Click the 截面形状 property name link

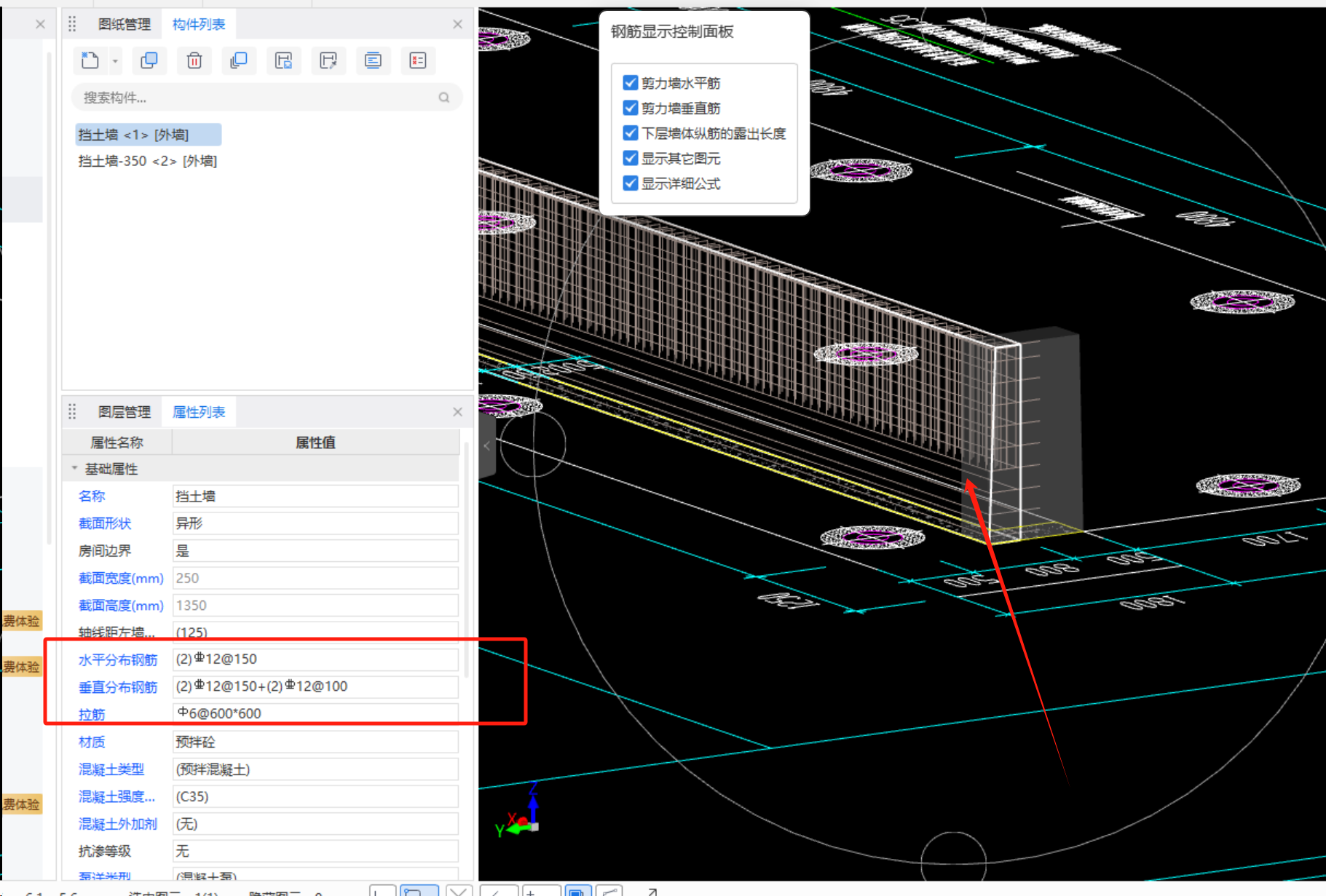[x=105, y=523]
